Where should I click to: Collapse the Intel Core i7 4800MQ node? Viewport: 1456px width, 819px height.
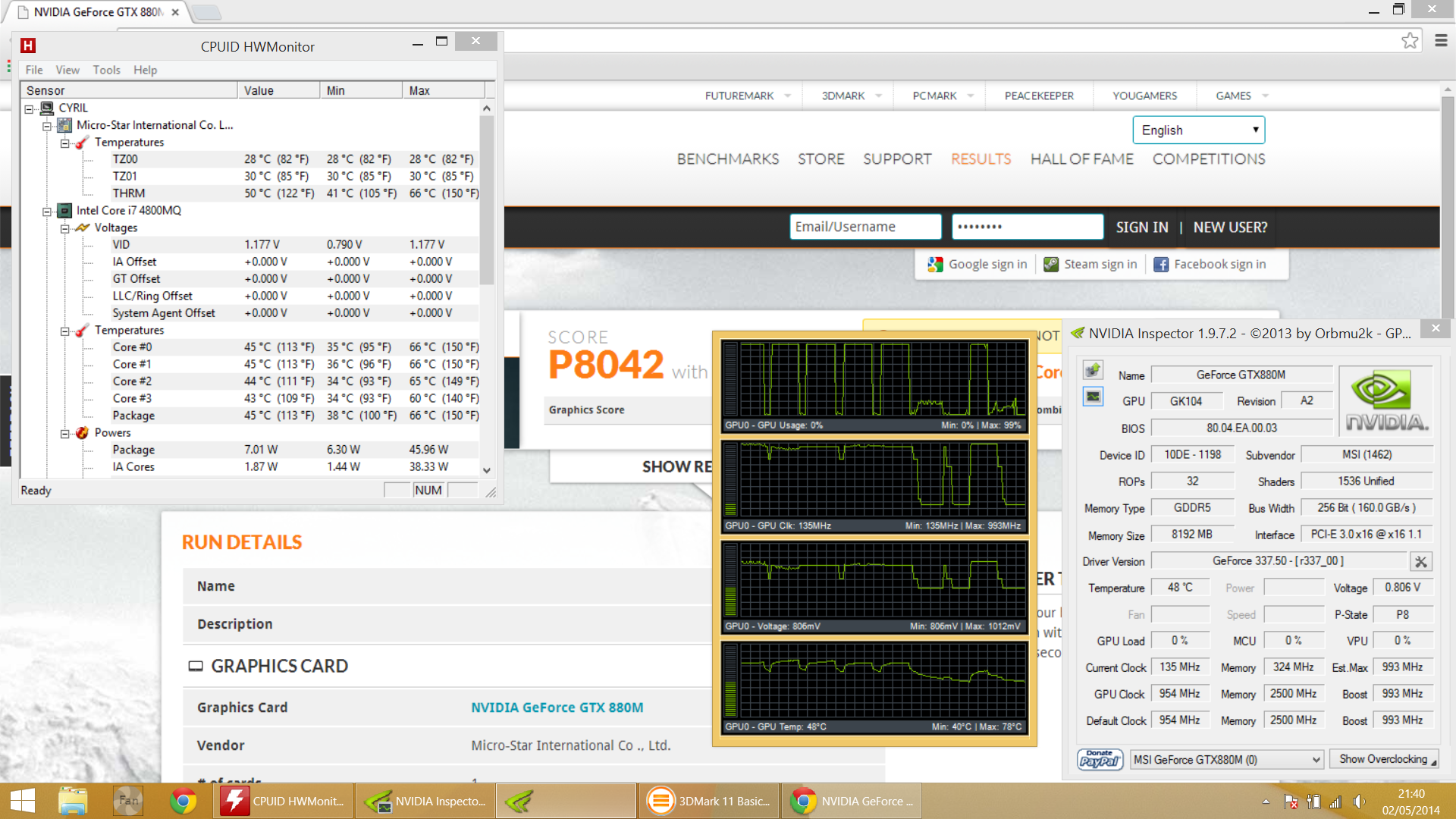click(47, 212)
